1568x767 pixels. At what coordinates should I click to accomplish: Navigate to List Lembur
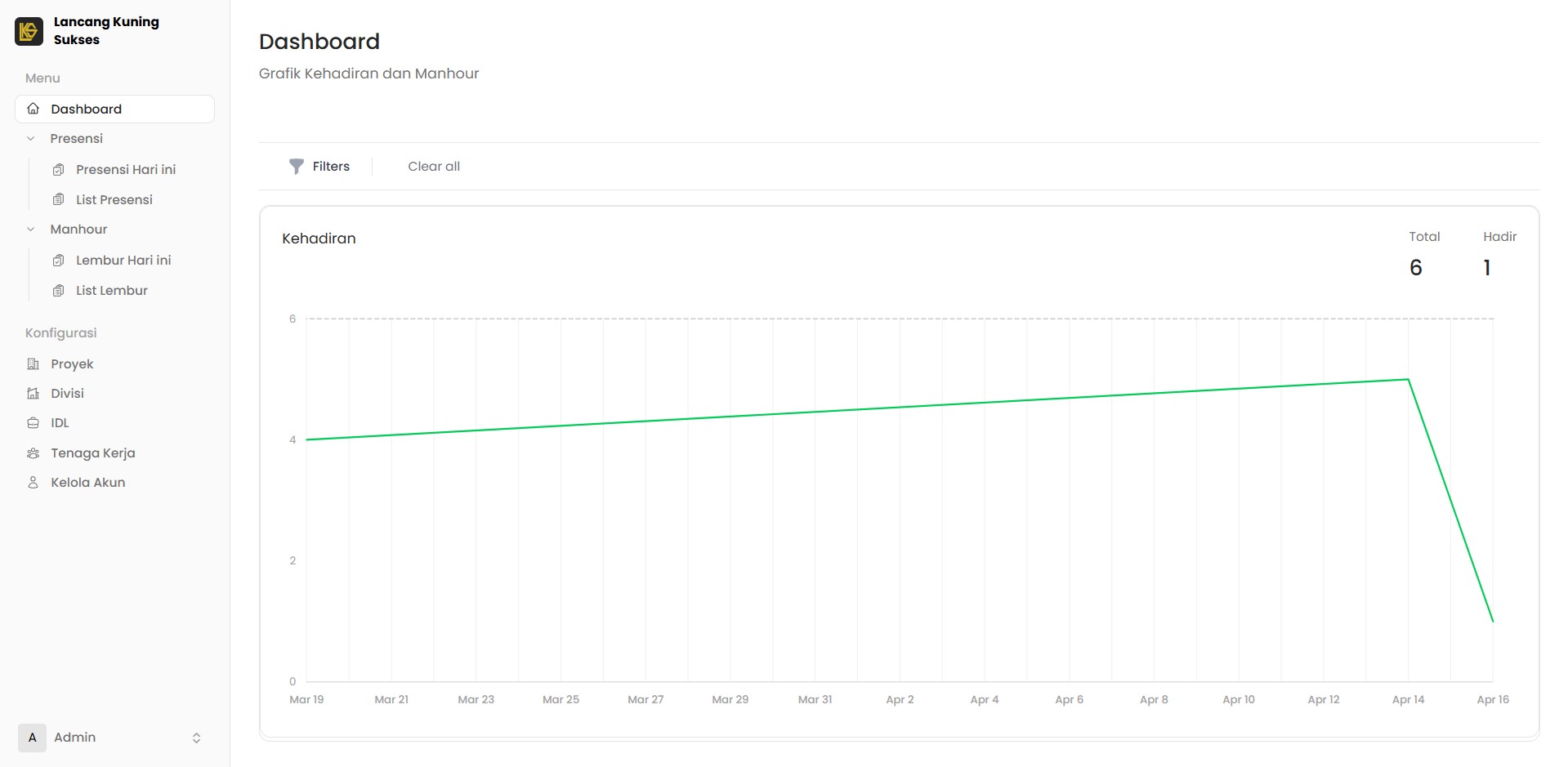pos(111,291)
